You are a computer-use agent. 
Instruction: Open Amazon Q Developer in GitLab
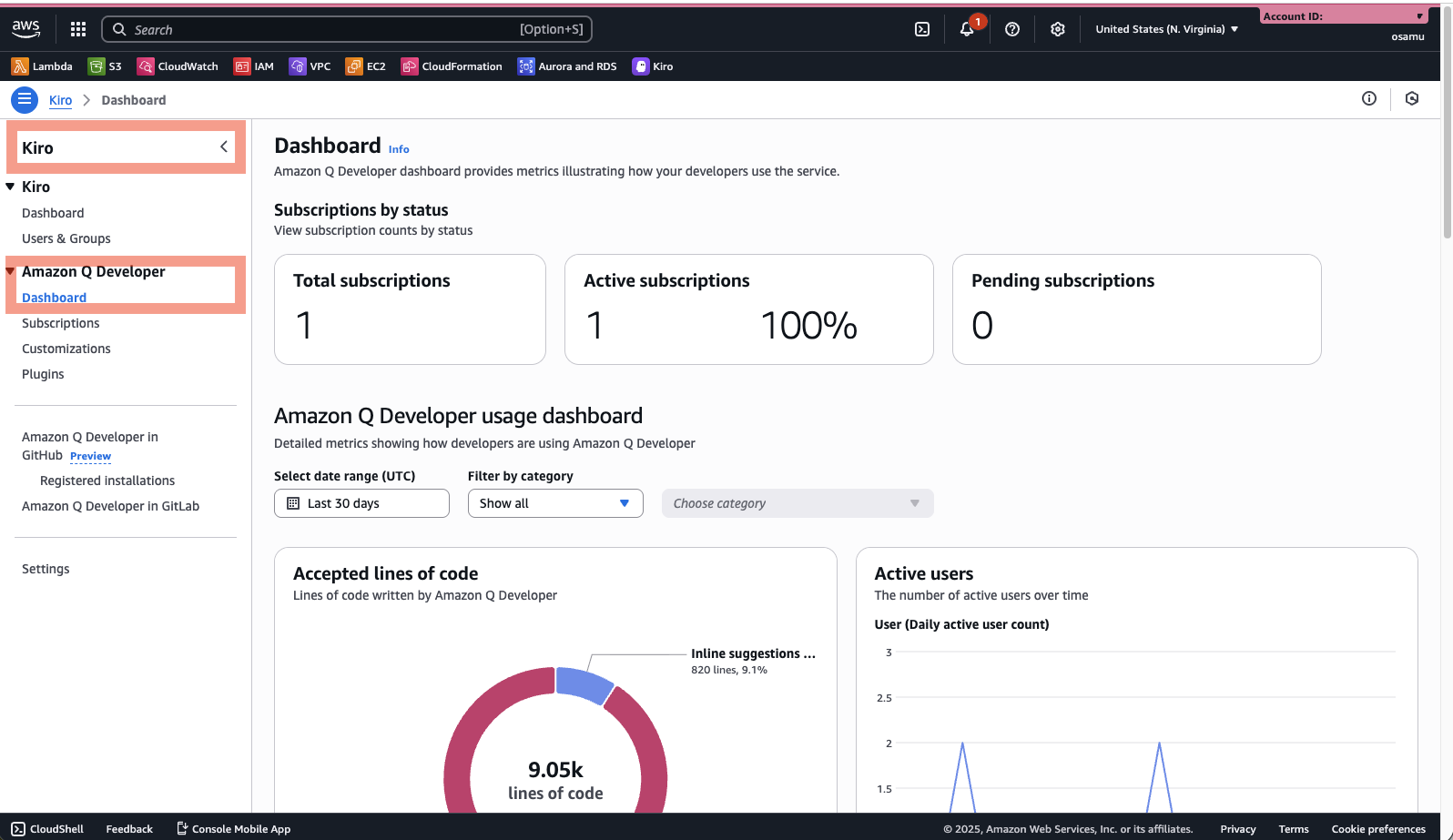[110, 506]
